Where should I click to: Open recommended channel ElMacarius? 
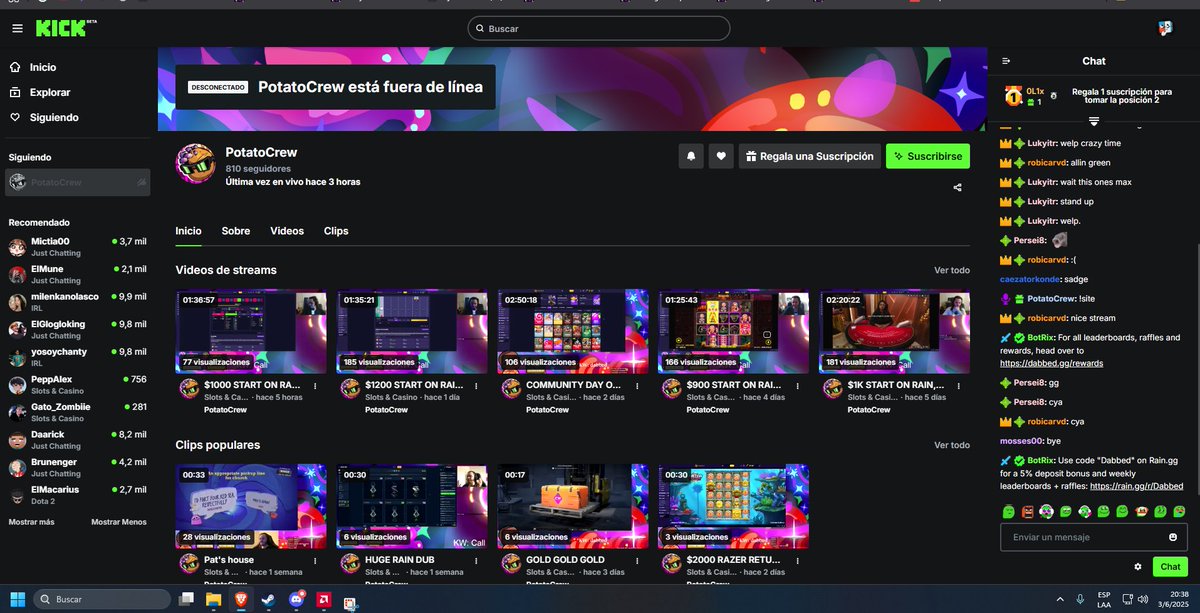(77, 495)
